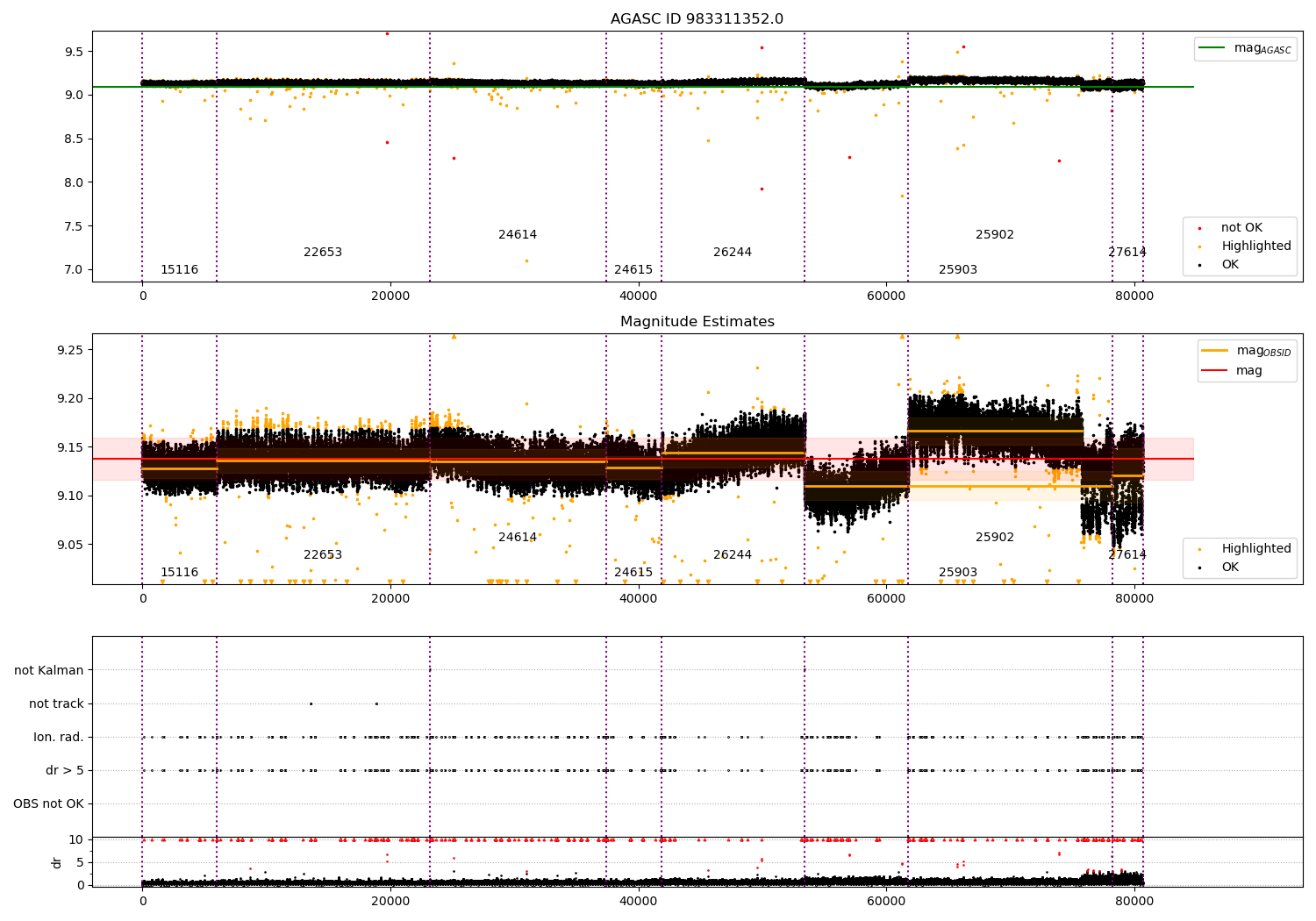Click the 'not Kalman' y-axis label
1316x921 pixels.
click(49, 671)
